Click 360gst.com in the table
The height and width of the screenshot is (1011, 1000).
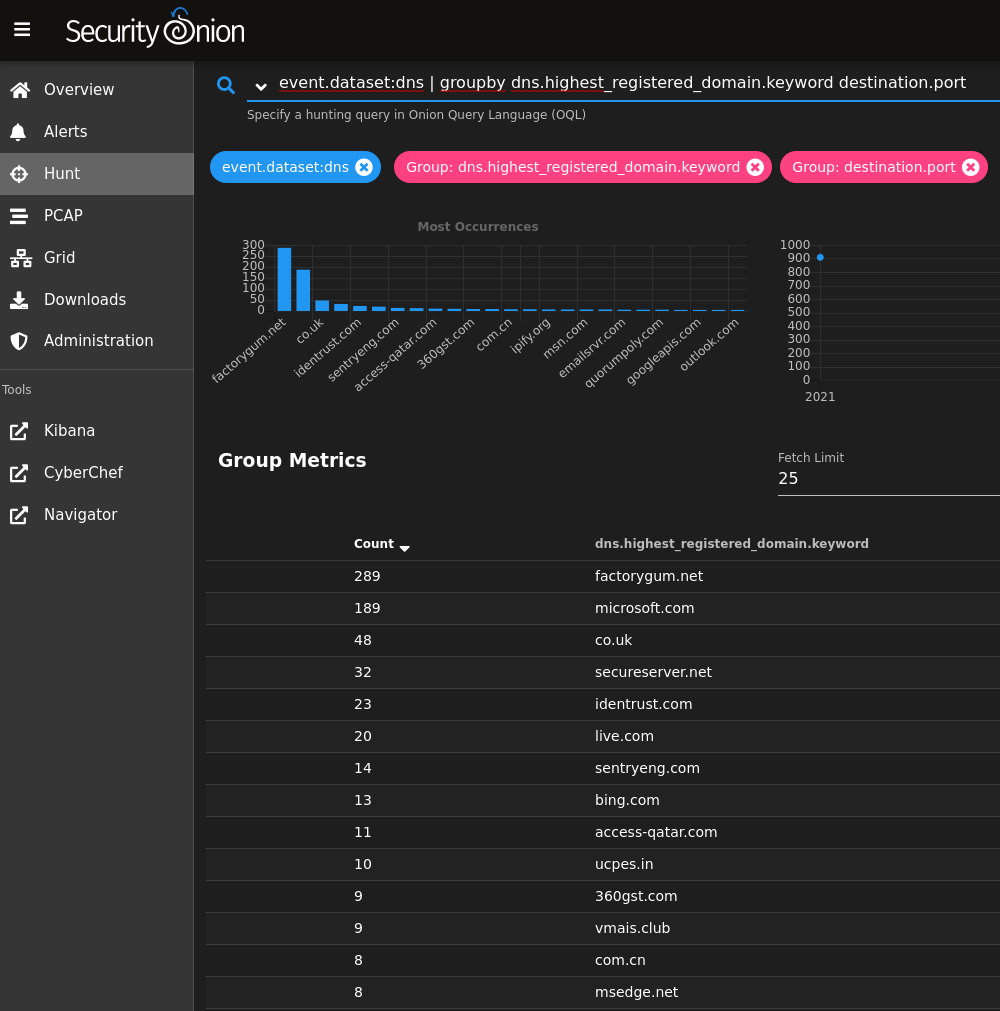point(636,896)
